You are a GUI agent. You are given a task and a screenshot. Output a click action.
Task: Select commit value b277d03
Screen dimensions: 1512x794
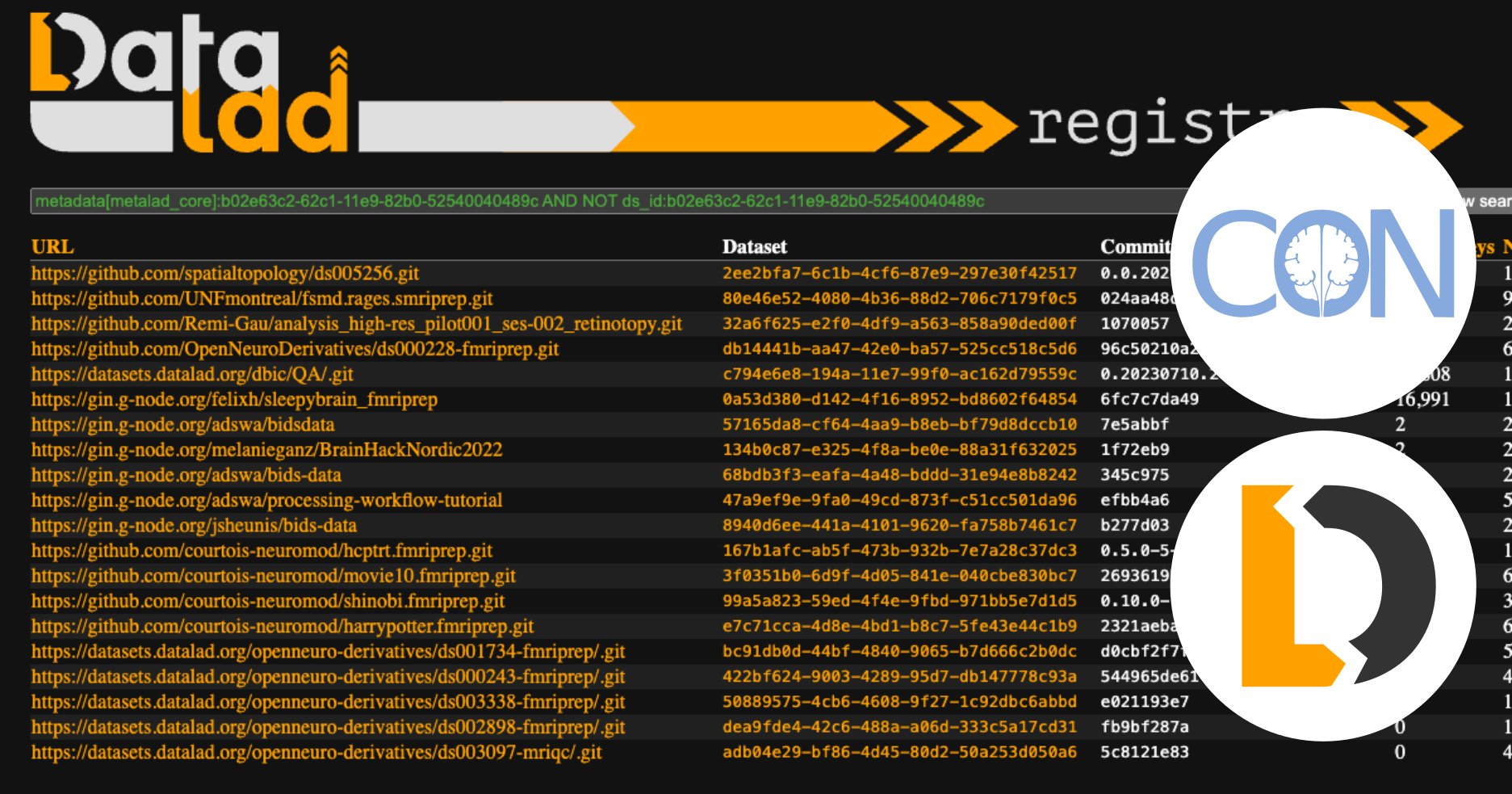click(x=1134, y=525)
